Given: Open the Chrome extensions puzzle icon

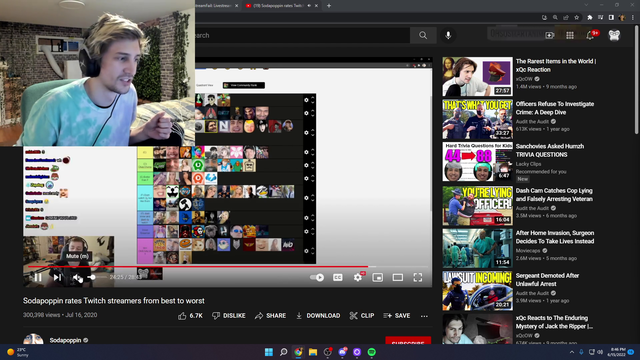Looking at the screenshot, I should (589, 18).
